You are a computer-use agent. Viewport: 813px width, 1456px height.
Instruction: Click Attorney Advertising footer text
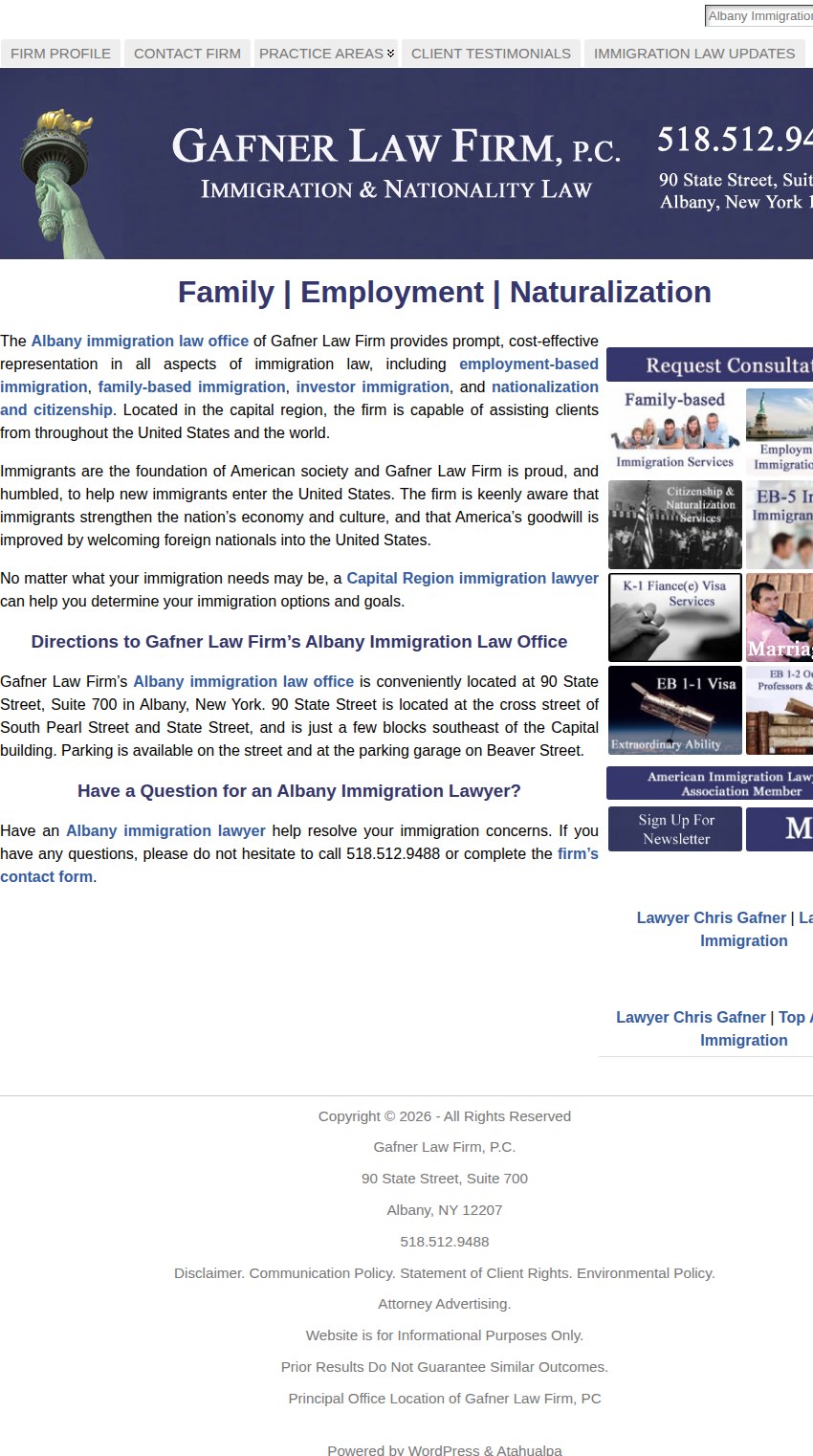(x=445, y=1304)
